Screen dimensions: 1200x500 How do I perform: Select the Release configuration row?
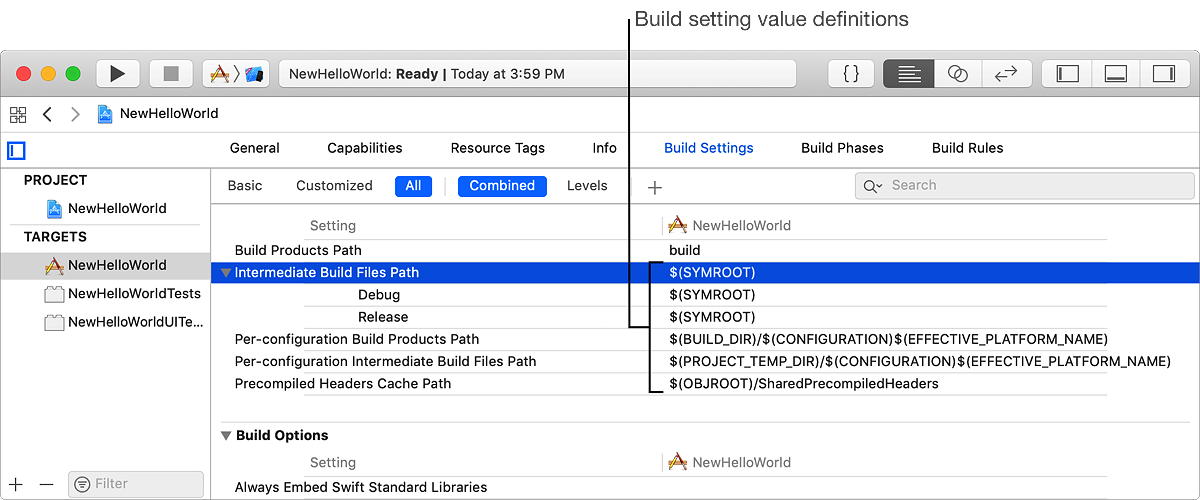[x=383, y=317]
